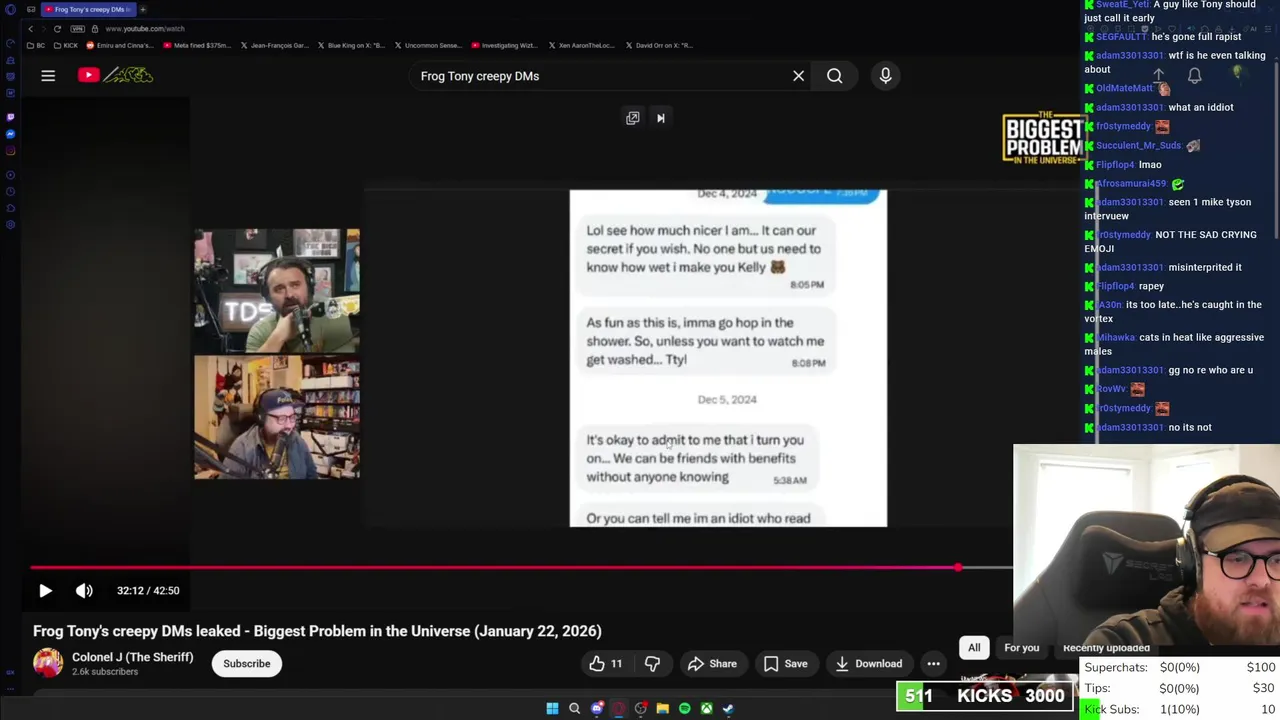Click the '2.6k subscribers' text
Image resolution: width=1280 pixels, height=720 pixels.
[x=105, y=672]
